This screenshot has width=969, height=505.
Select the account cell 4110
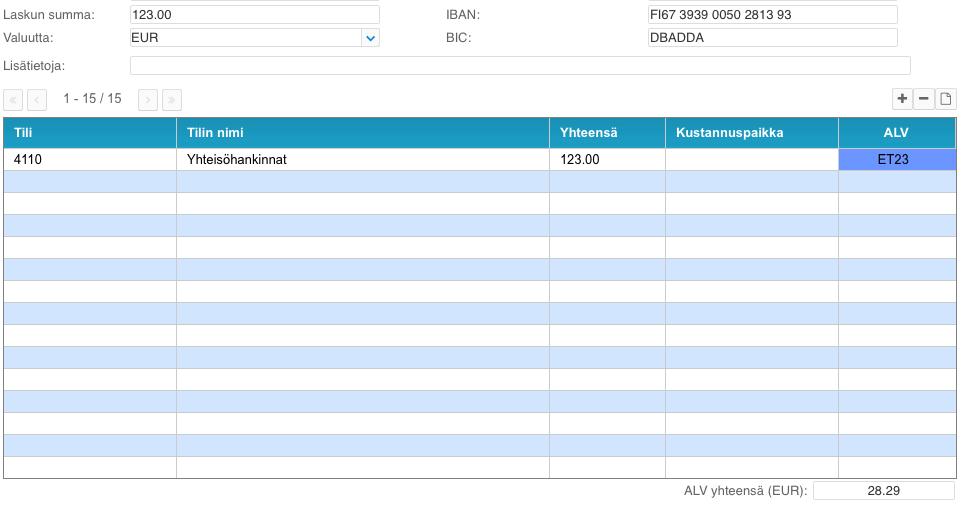90,159
